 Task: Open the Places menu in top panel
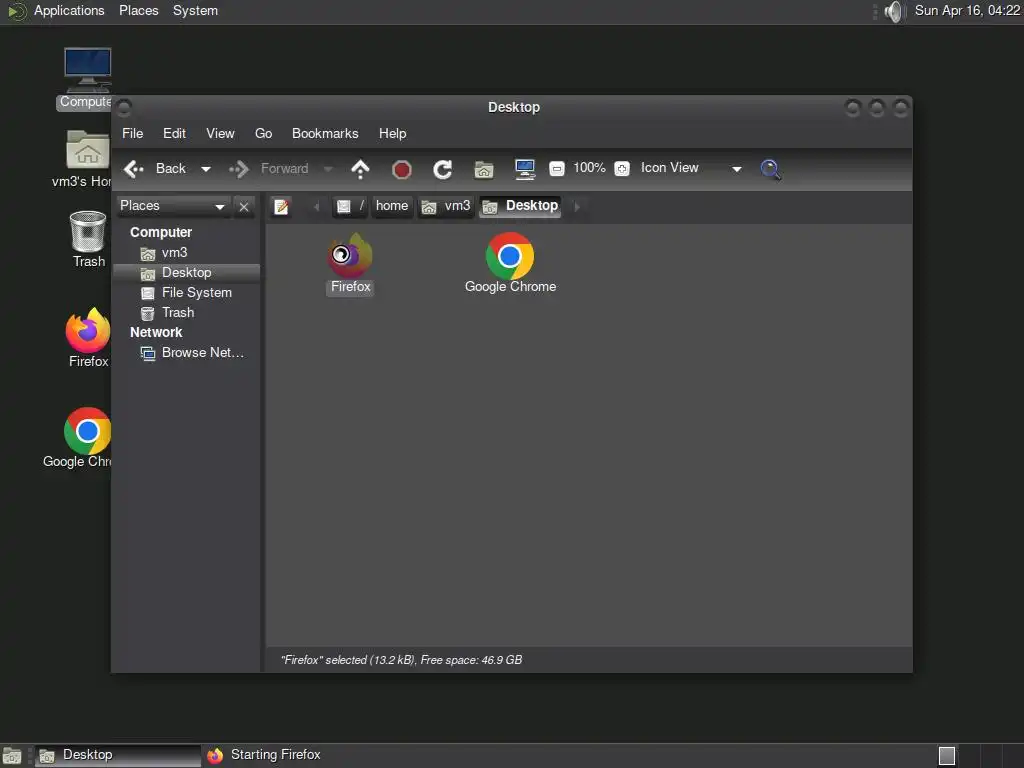click(138, 10)
